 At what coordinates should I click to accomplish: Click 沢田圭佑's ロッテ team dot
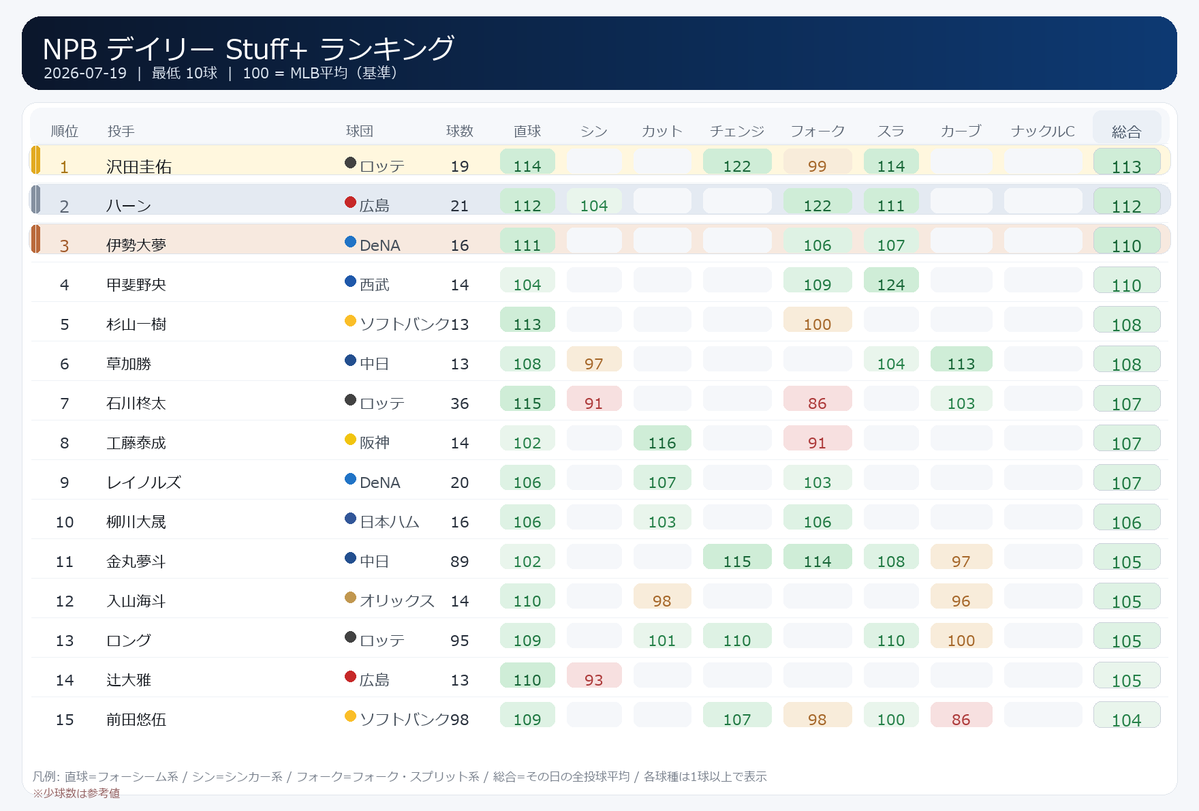pyautogui.click(x=350, y=163)
